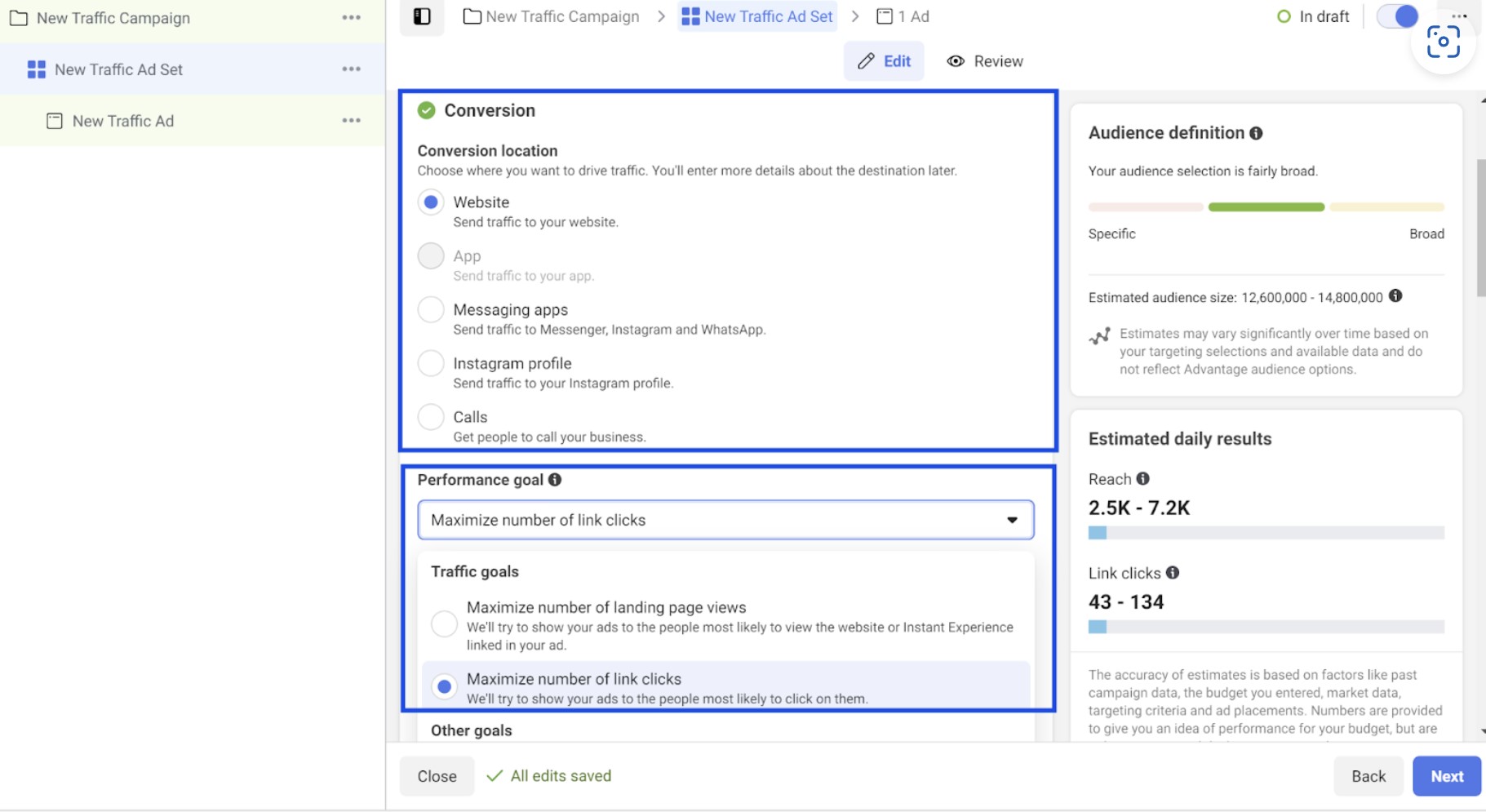
Task: Switch to the Review tab
Action: point(984,60)
